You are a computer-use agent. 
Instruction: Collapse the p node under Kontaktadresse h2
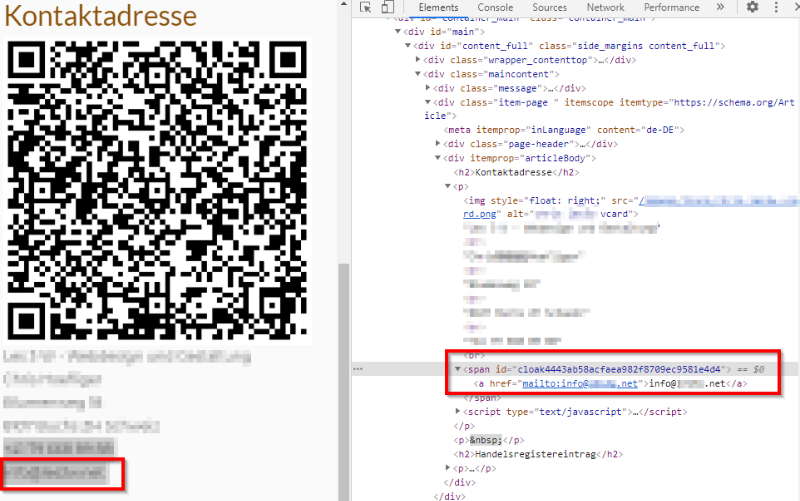tap(447, 186)
